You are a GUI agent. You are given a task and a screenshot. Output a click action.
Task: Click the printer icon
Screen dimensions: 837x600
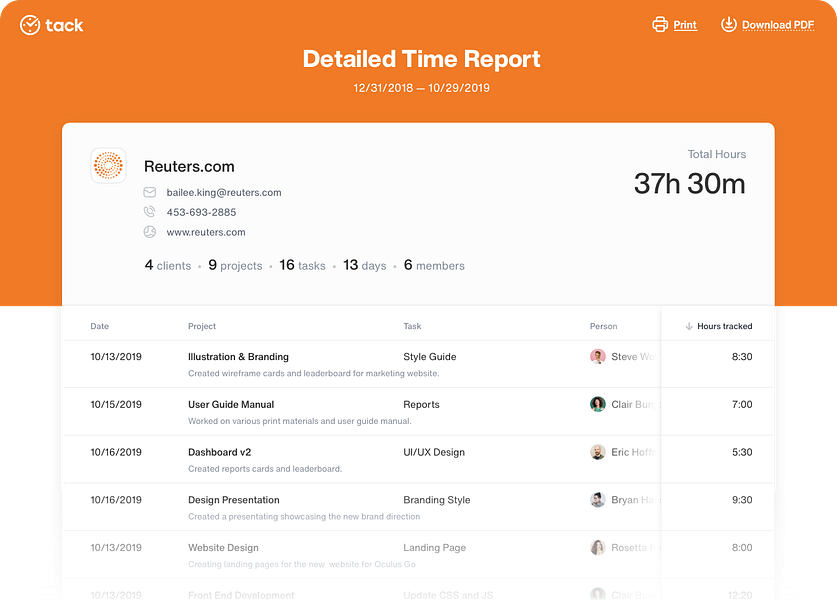[660, 25]
